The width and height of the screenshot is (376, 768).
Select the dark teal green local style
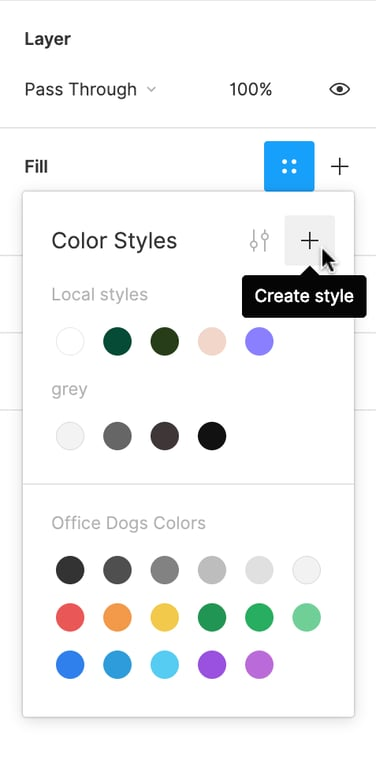[x=118, y=341]
